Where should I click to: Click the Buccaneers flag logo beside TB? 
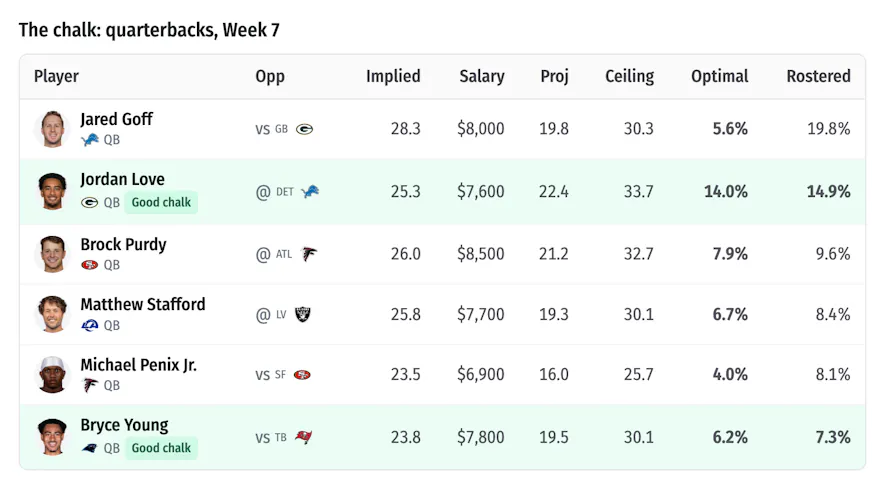click(x=304, y=437)
